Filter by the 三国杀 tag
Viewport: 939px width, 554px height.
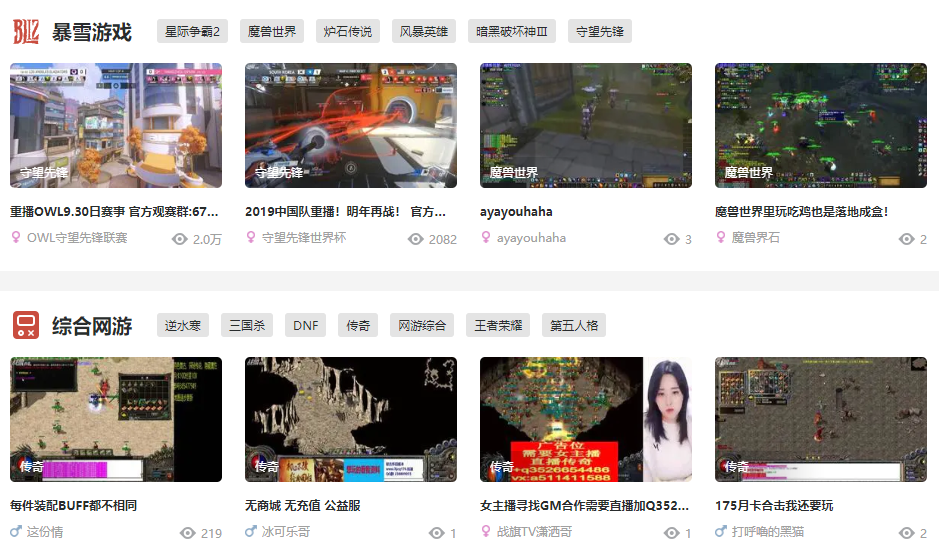247,325
